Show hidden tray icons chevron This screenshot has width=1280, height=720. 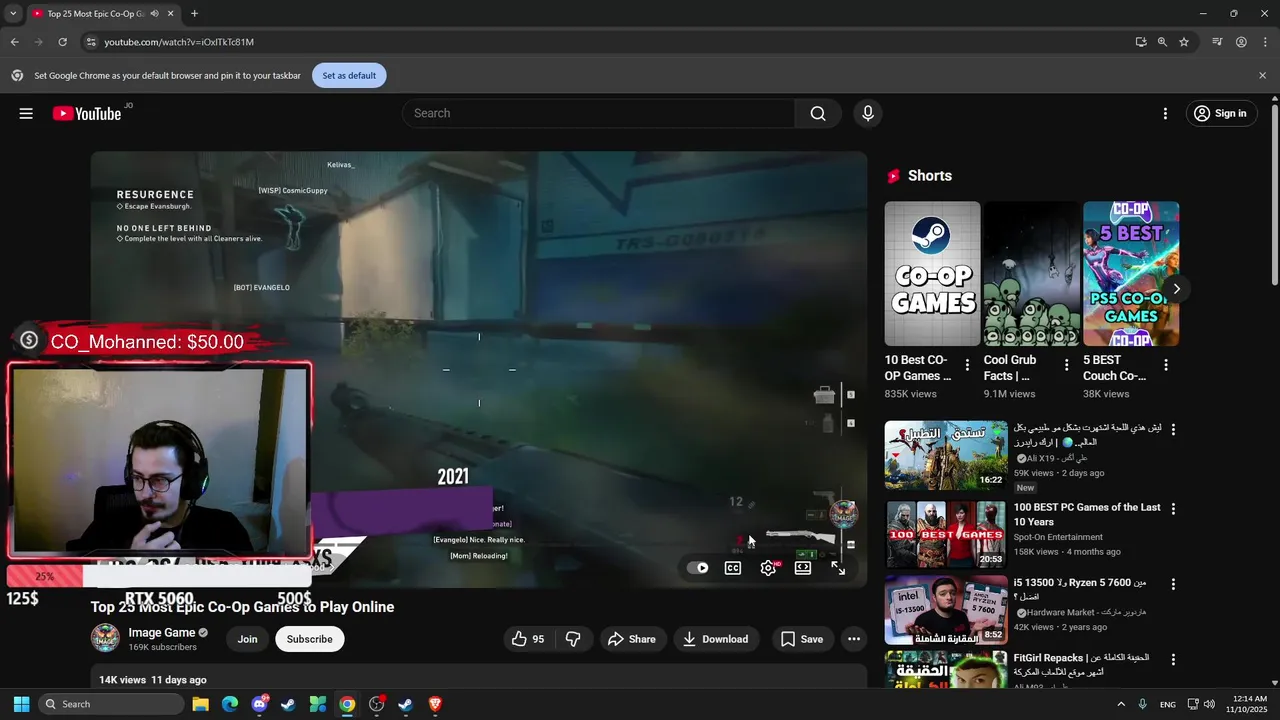click(x=1121, y=704)
